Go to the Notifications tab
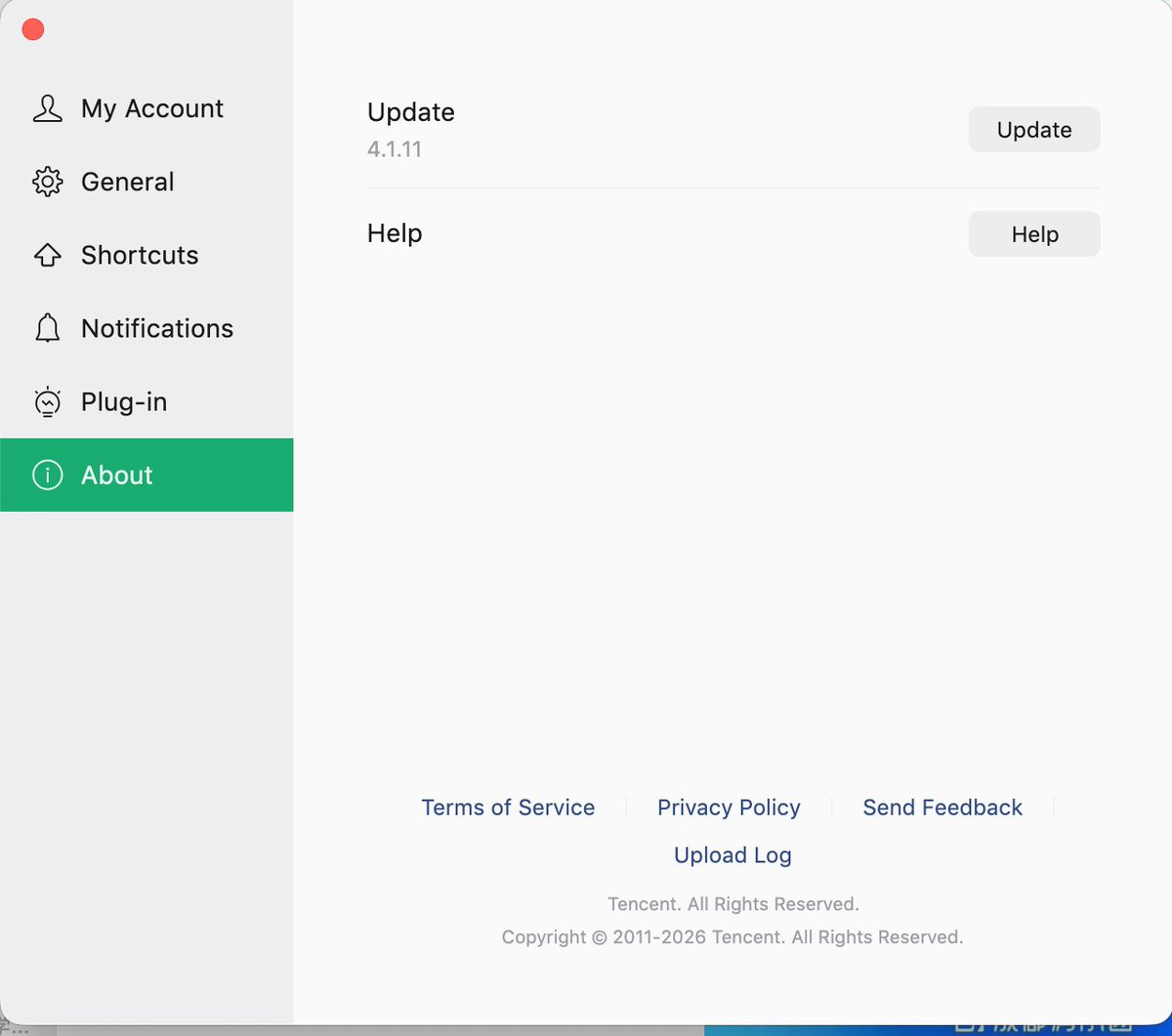1172x1036 pixels. coord(146,328)
